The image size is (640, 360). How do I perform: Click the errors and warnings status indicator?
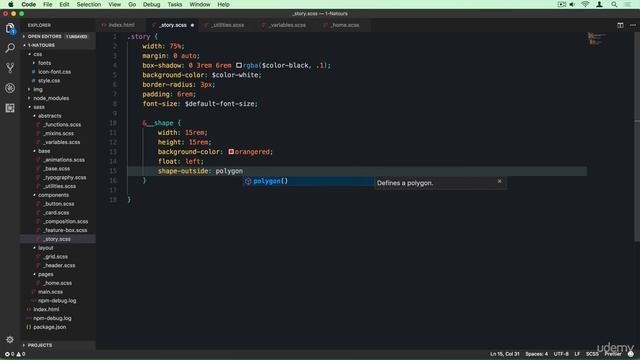tap(15, 354)
